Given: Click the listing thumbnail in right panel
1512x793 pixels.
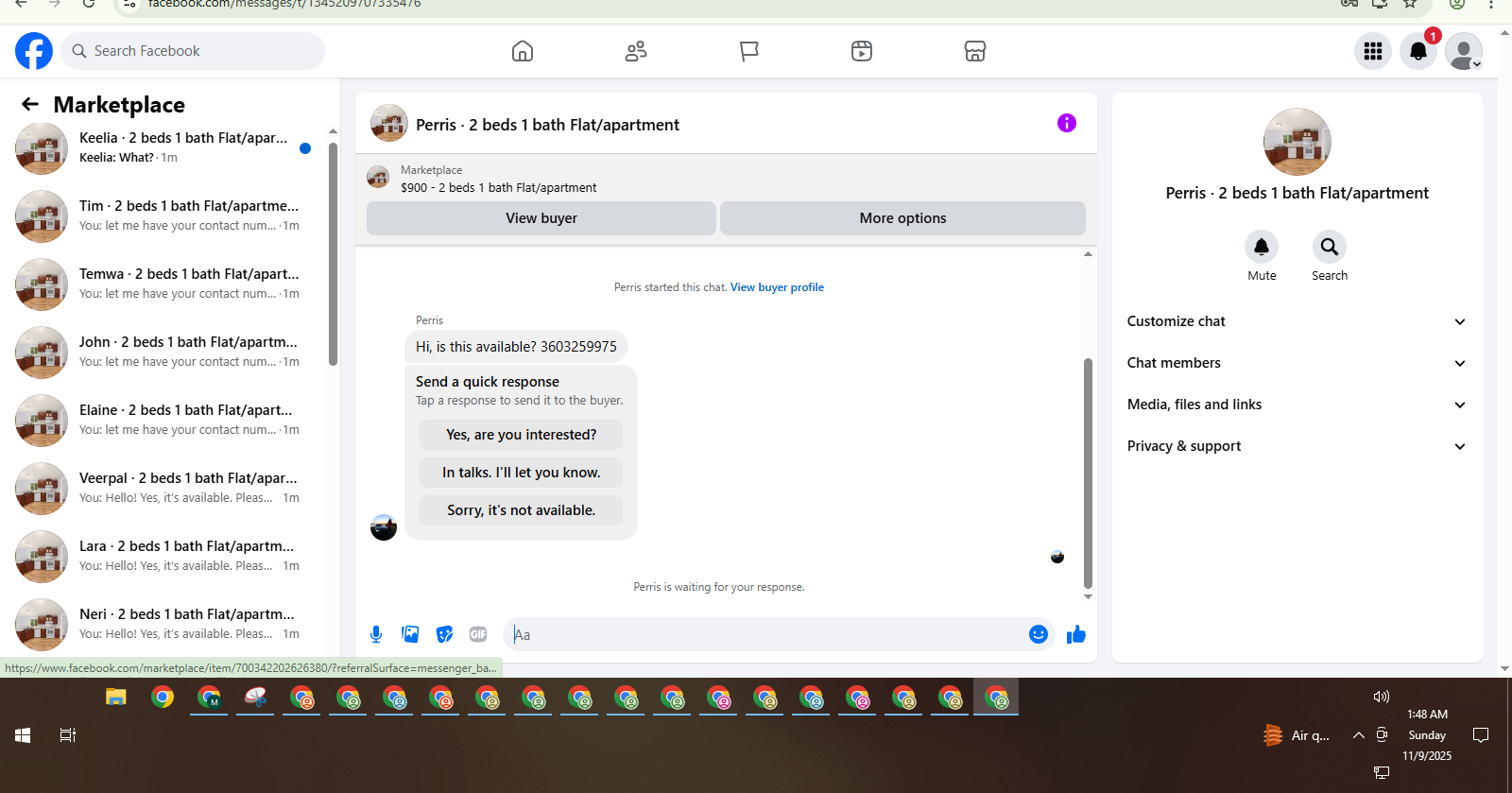Looking at the screenshot, I should [1297, 142].
